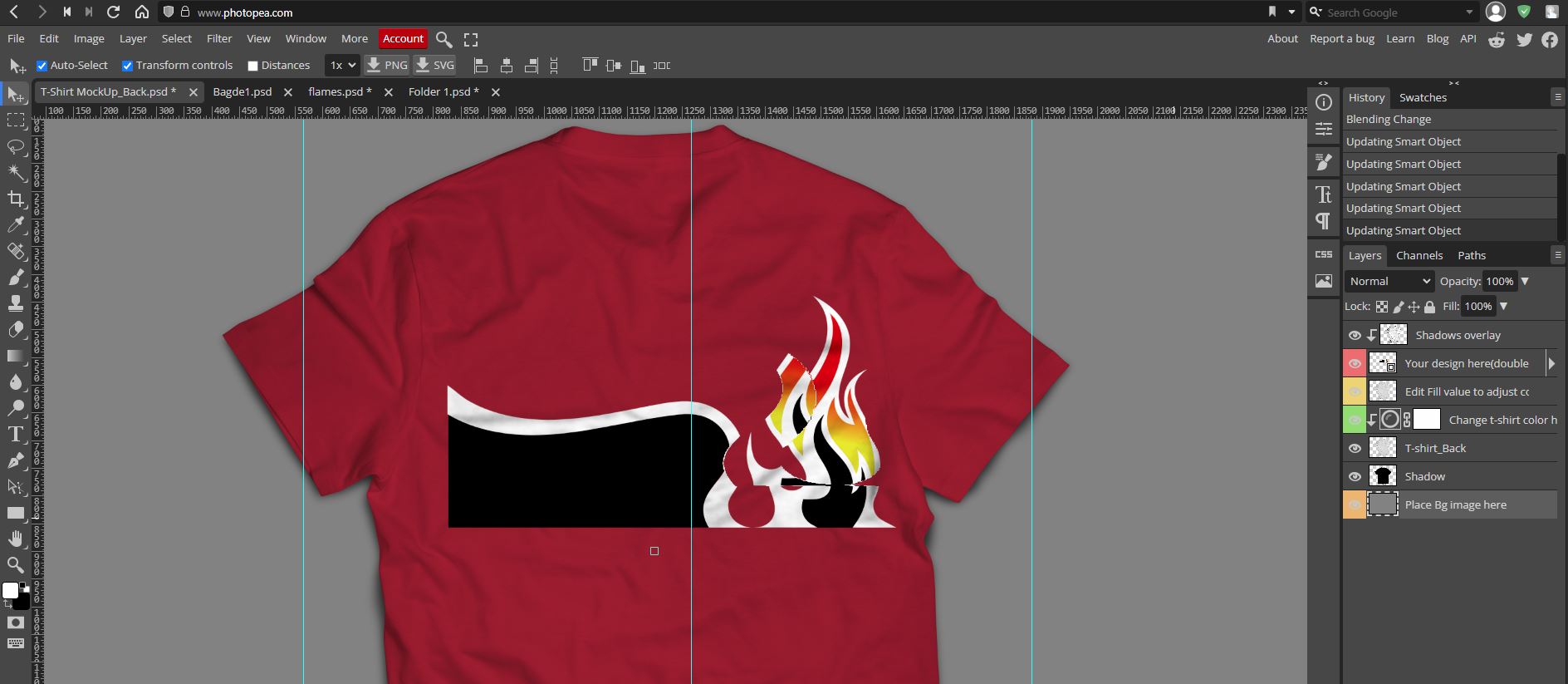The image size is (1568, 684).
Task: Hide the Shadows overlay layer
Action: click(1355, 335)
